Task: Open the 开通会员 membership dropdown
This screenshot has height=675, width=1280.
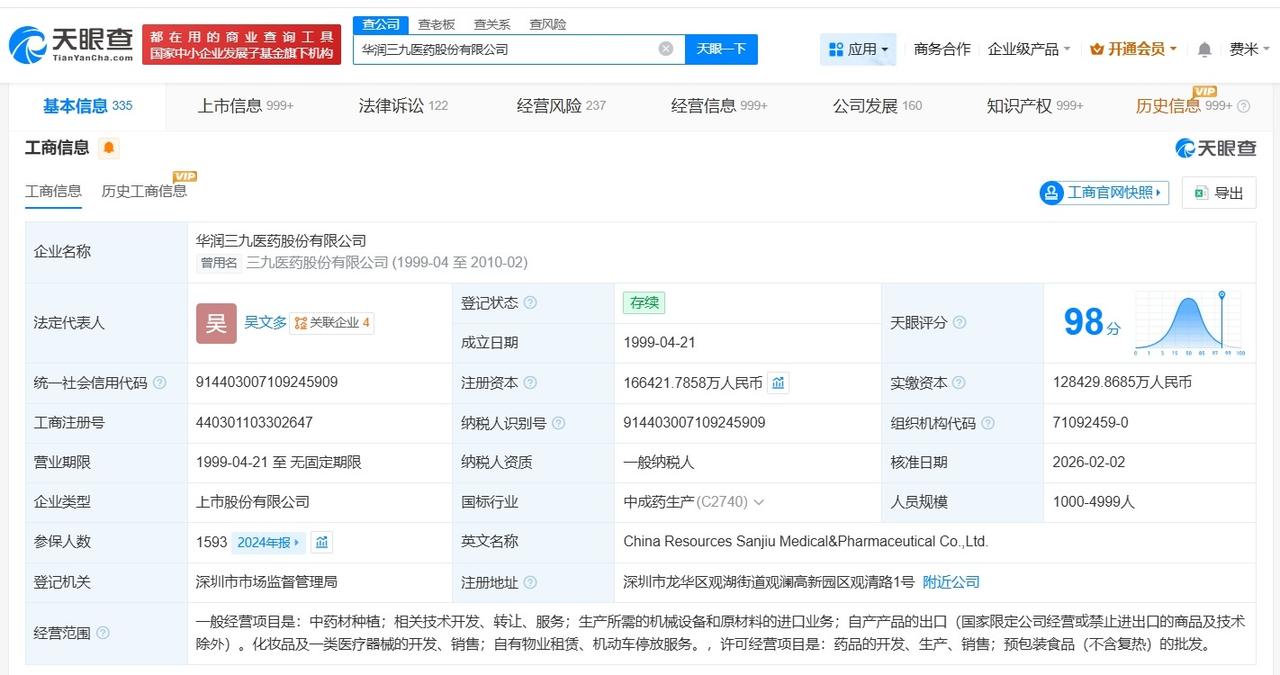Action: tap(1133, 49)
